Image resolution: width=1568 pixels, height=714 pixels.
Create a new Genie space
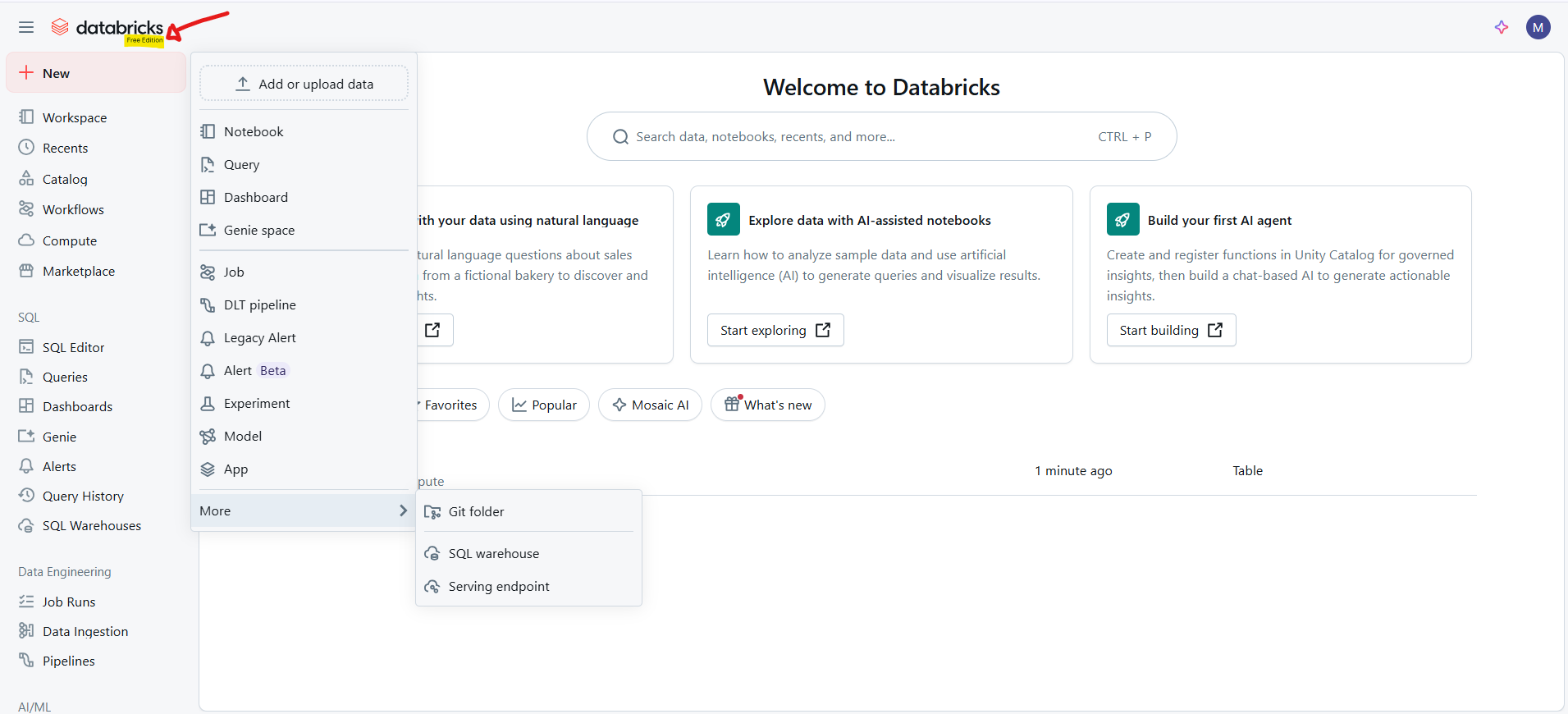[x=304, y=230]
